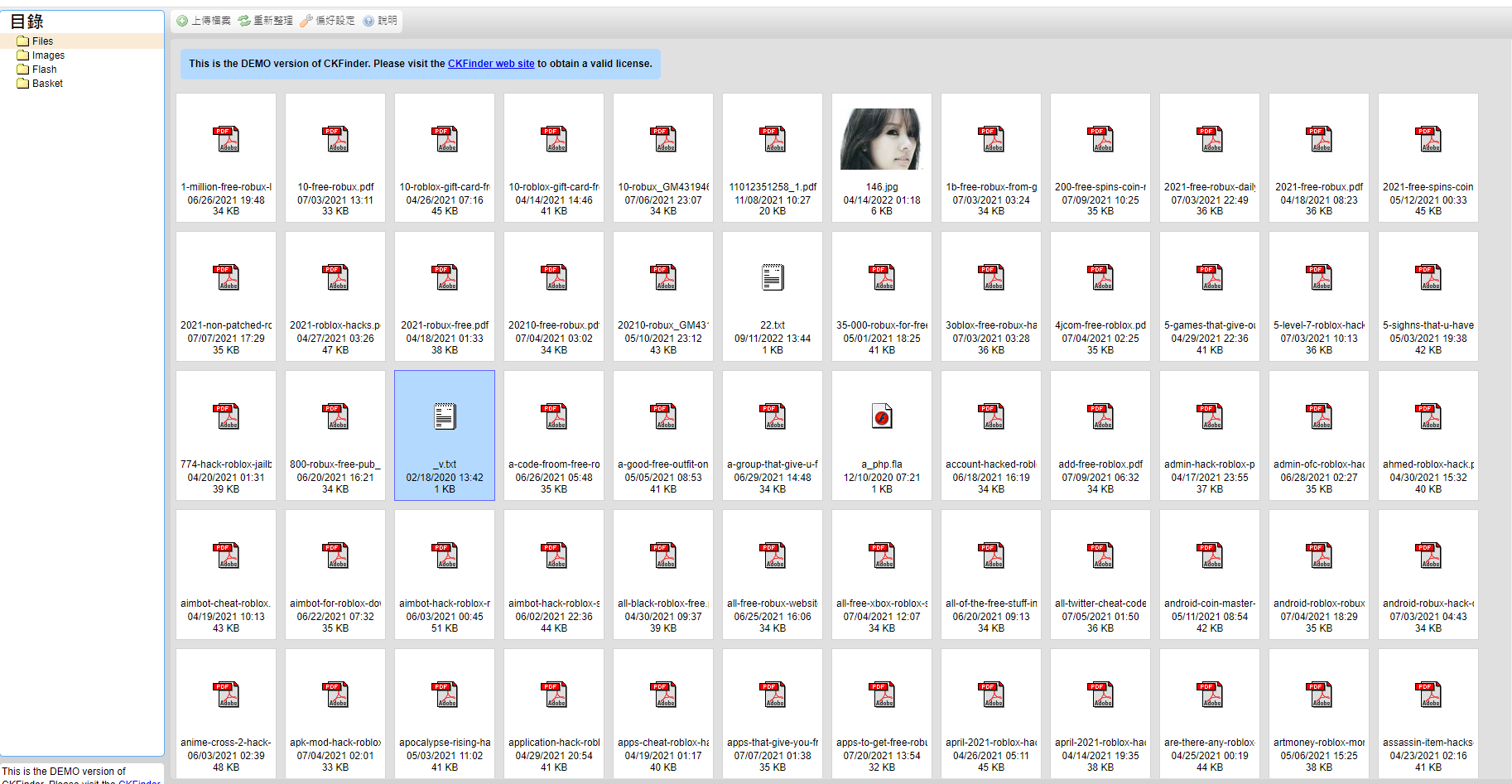The height and width of the screenshot is (784, 1512).
Task: Click the file name a-group-that-give-u-f
Action: click(x=773, y=464)
